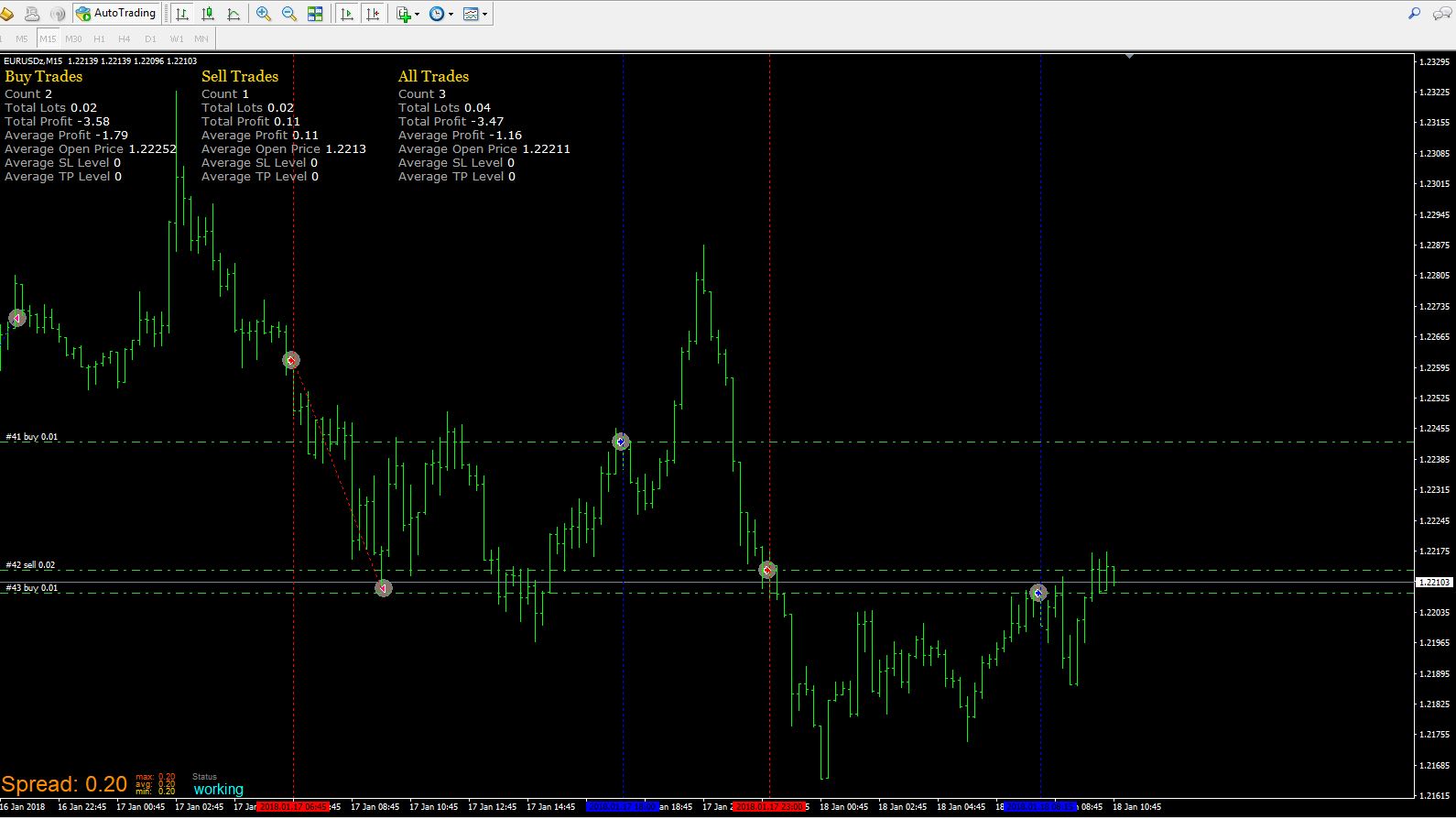Expand the indicators dropdown arrow
Viewport: 1456px width, 819px height.
(418, 14)
